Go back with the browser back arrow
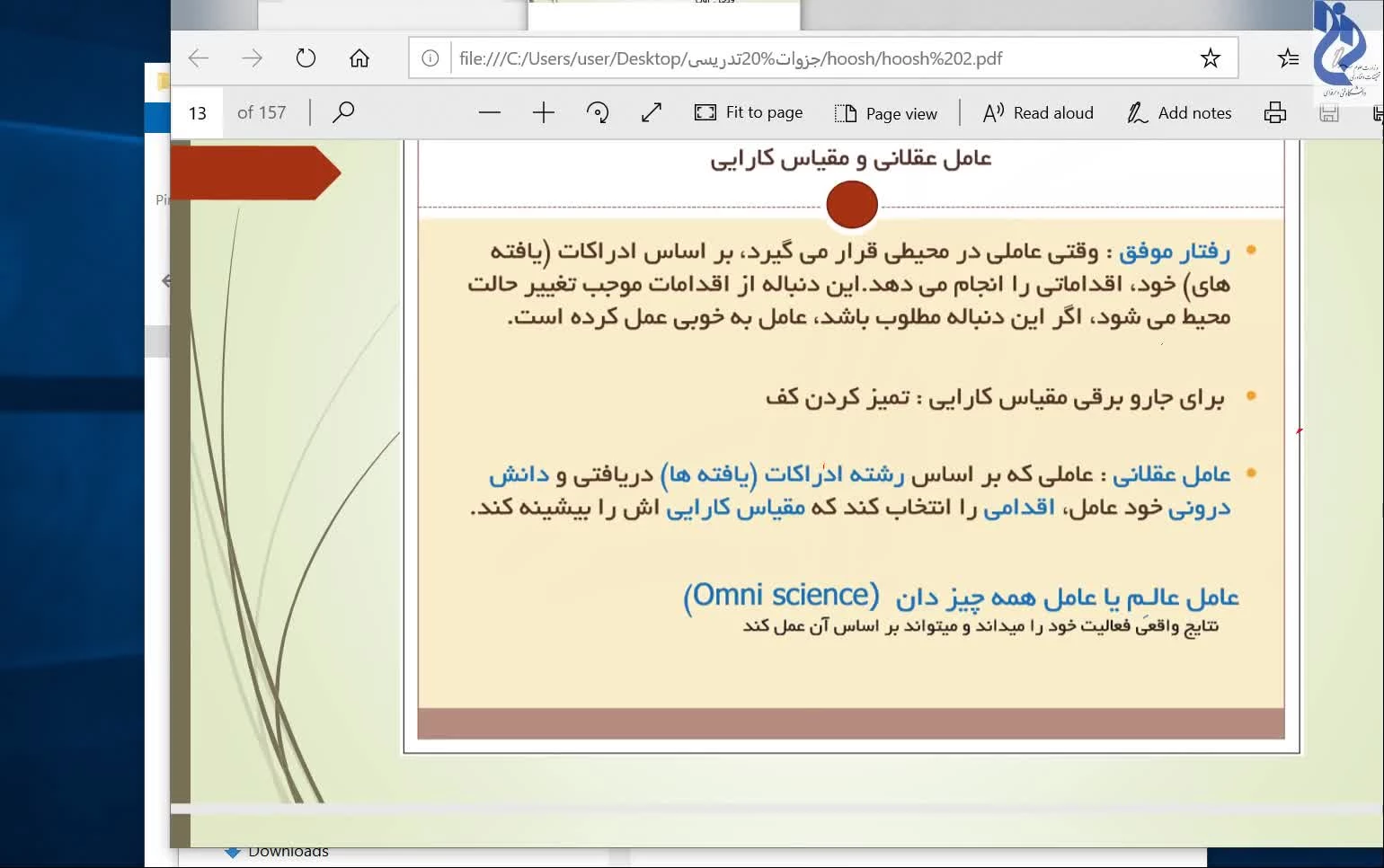1384x868 pixels. click(x=199, y=58)
